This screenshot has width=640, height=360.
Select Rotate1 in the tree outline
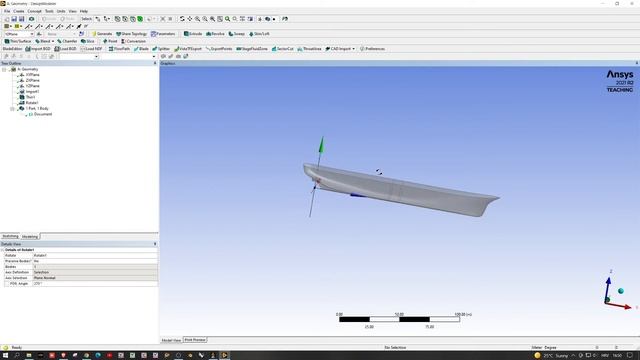pos(32,103)
